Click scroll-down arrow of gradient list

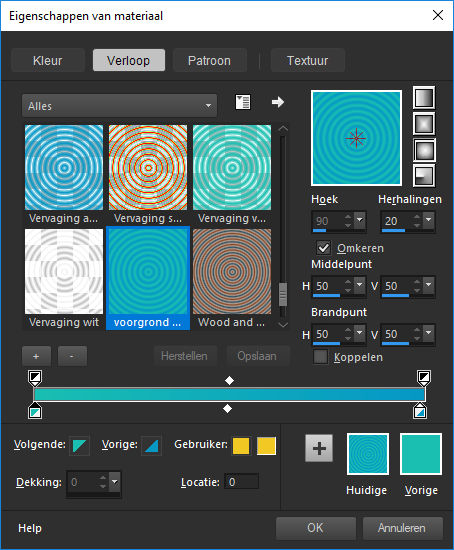pyautogui.click(x=283, y=325)
